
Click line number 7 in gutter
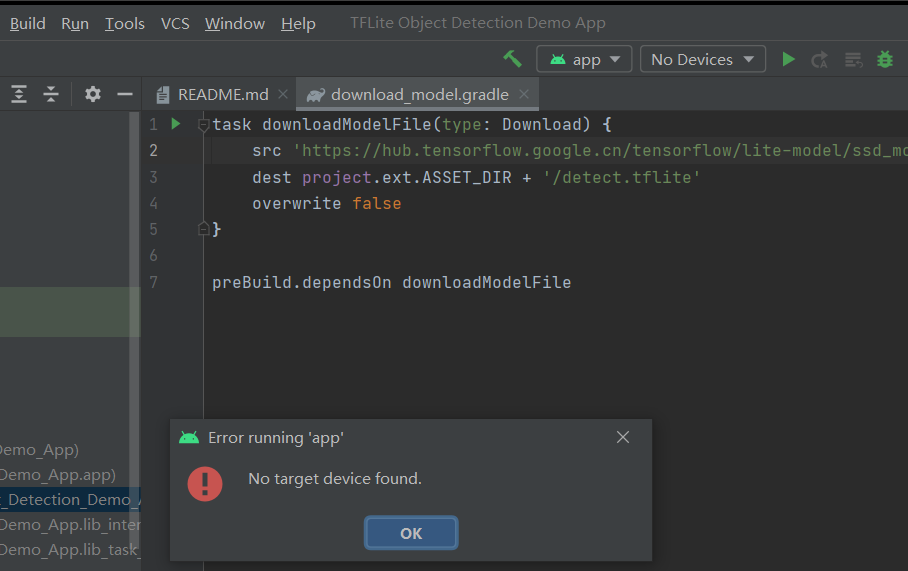[153, 283]
